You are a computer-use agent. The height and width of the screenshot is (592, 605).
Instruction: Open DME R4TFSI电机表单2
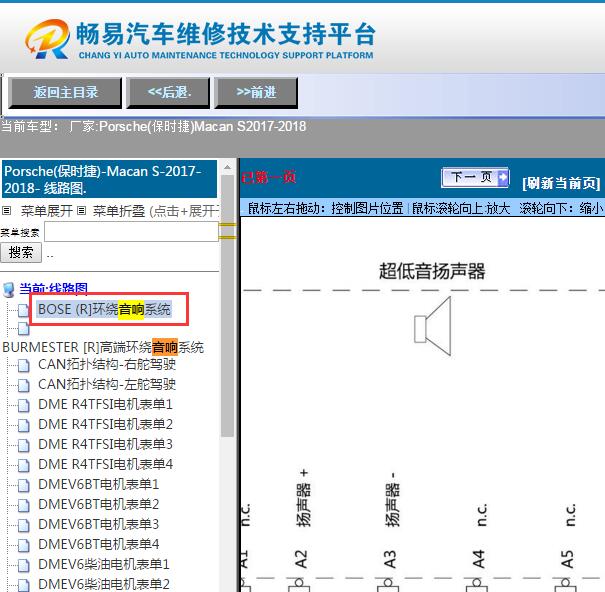pos(105,425)
